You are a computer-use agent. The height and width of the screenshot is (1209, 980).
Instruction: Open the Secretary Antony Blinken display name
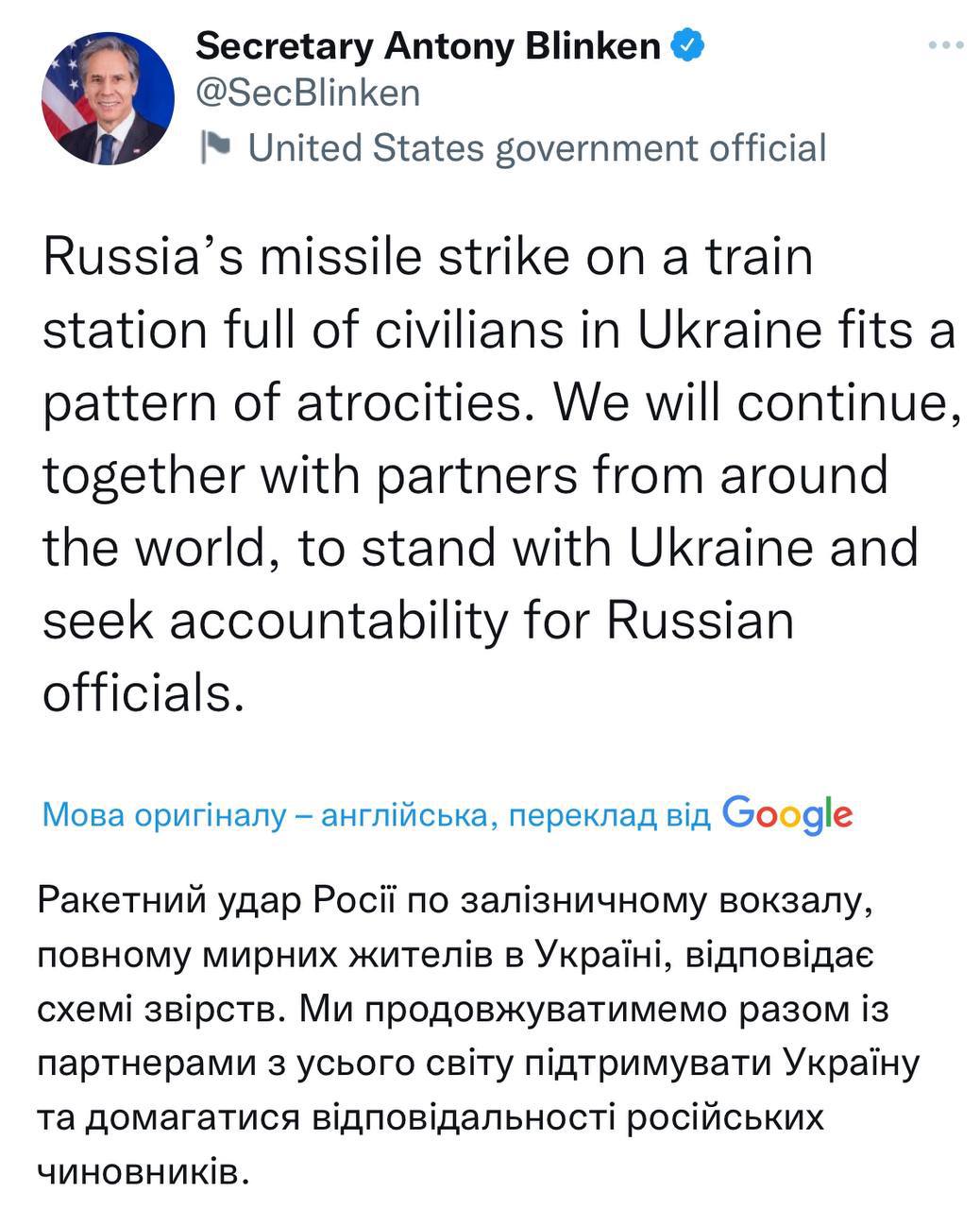point(428,44)
